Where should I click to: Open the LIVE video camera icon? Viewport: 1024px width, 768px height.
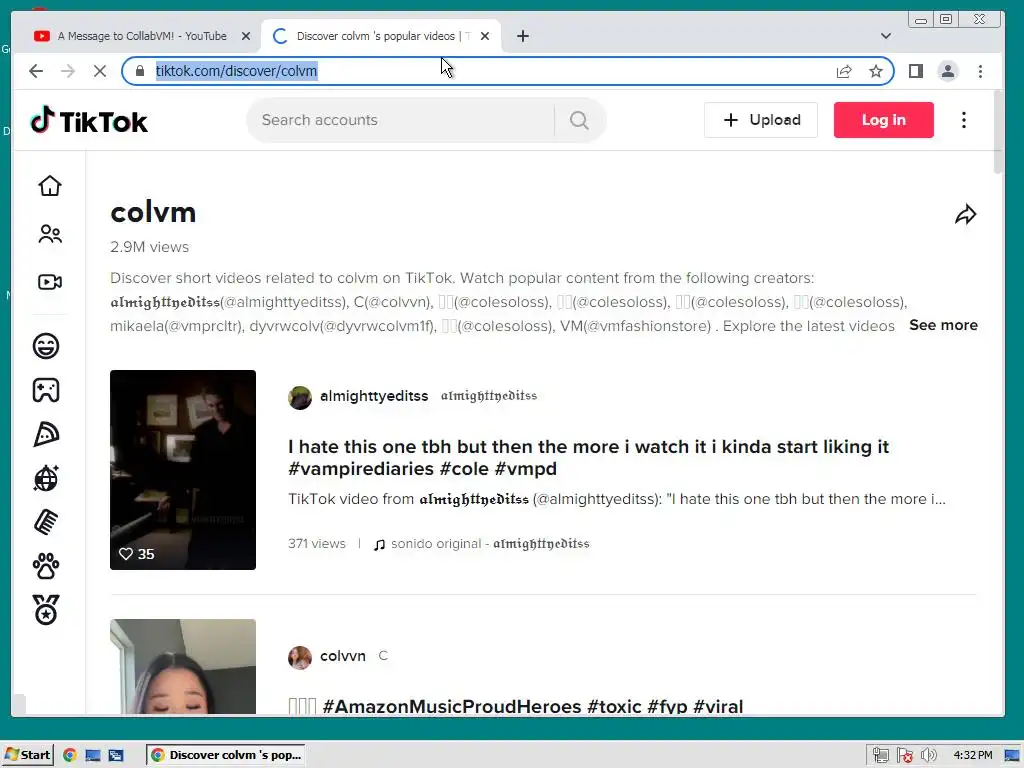pyautogui.click(x=50, y=282)
